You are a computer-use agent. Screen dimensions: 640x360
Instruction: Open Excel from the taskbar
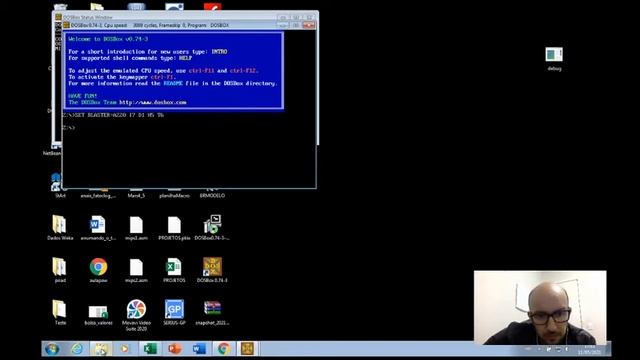click(150, 349)
